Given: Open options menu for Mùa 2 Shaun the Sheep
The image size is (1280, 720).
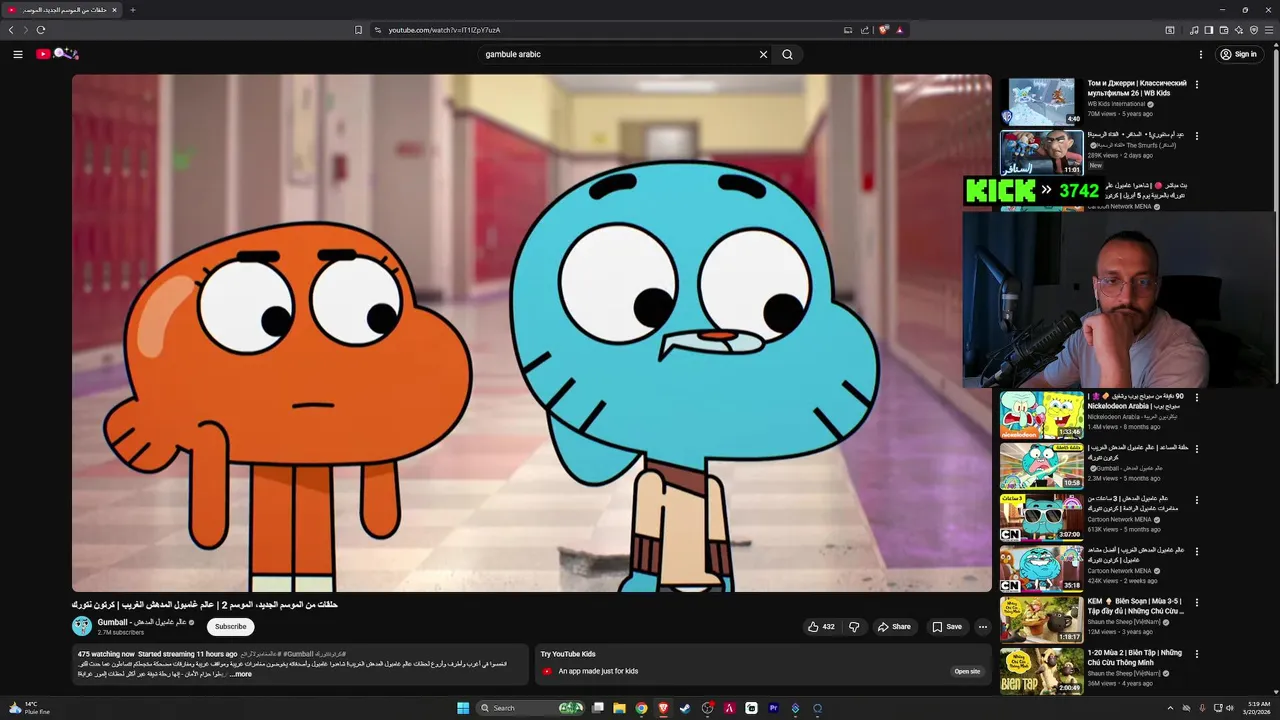Looking at the screenshot, I should (x=1196, y=654).
